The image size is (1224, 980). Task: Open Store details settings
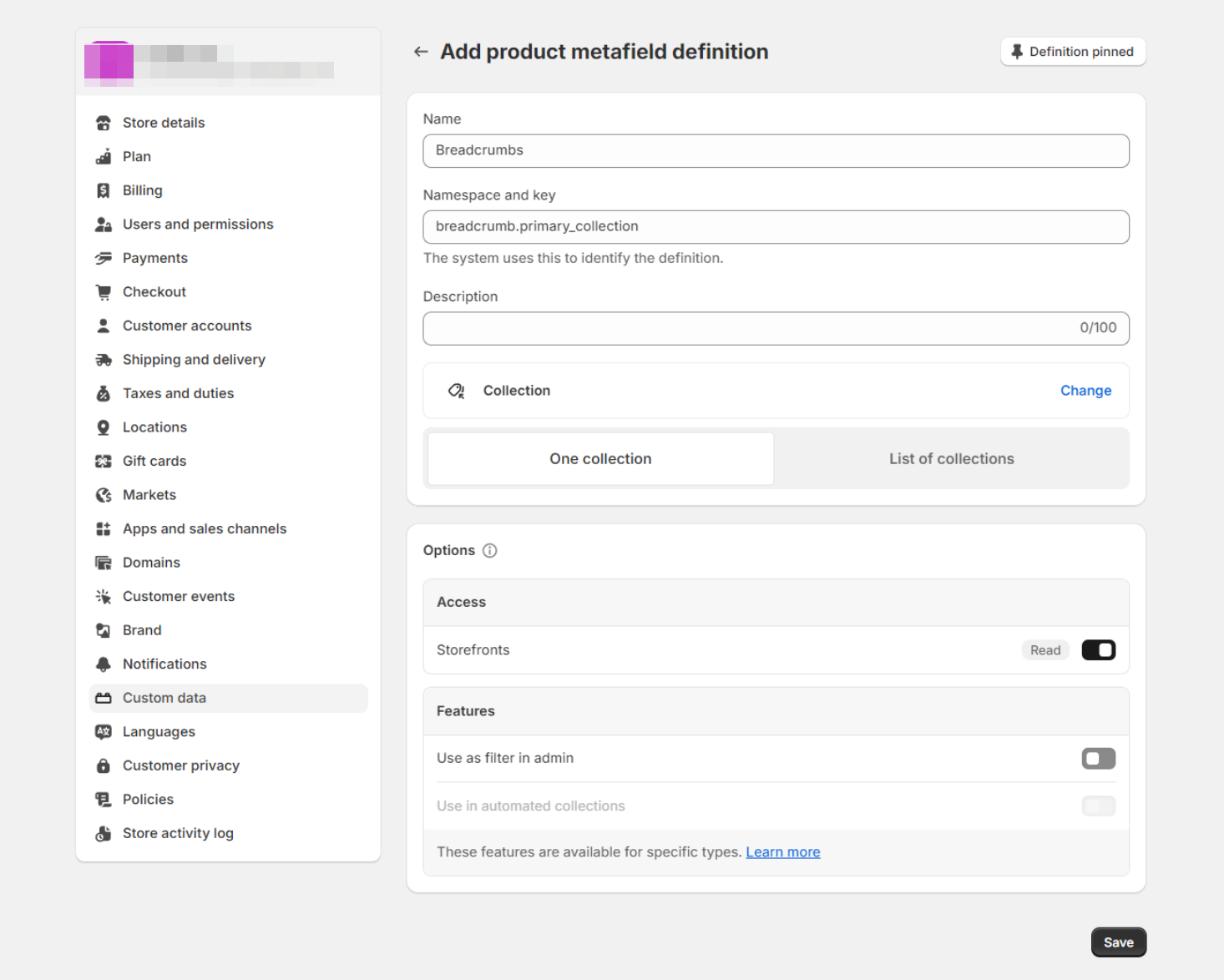click(x=164, y=123)
